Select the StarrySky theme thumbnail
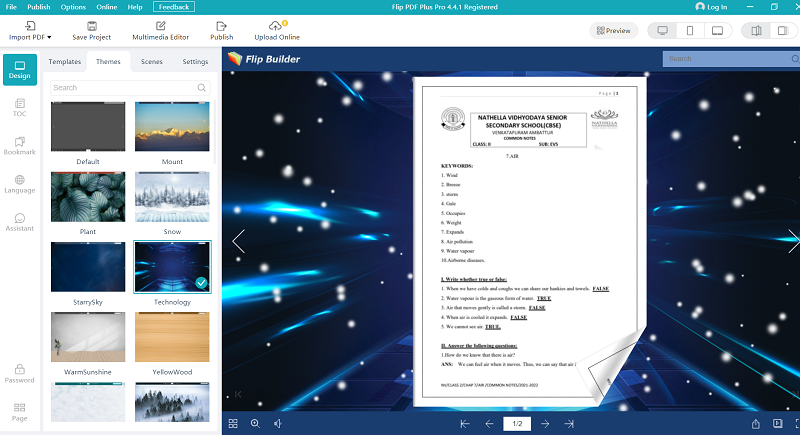This screenshot has height=435, width=800. [x=88, y=267]
